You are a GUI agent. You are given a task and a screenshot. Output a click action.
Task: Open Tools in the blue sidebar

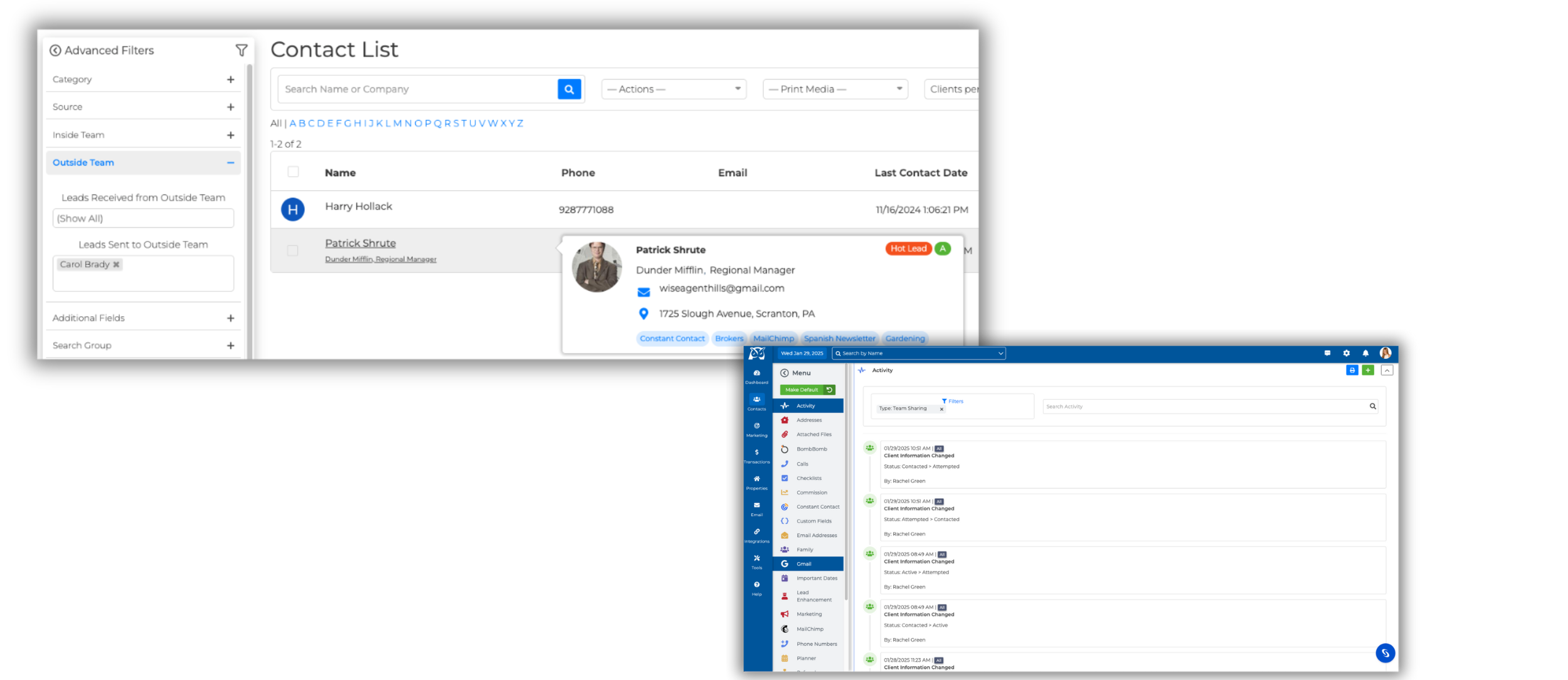point(757,561)
